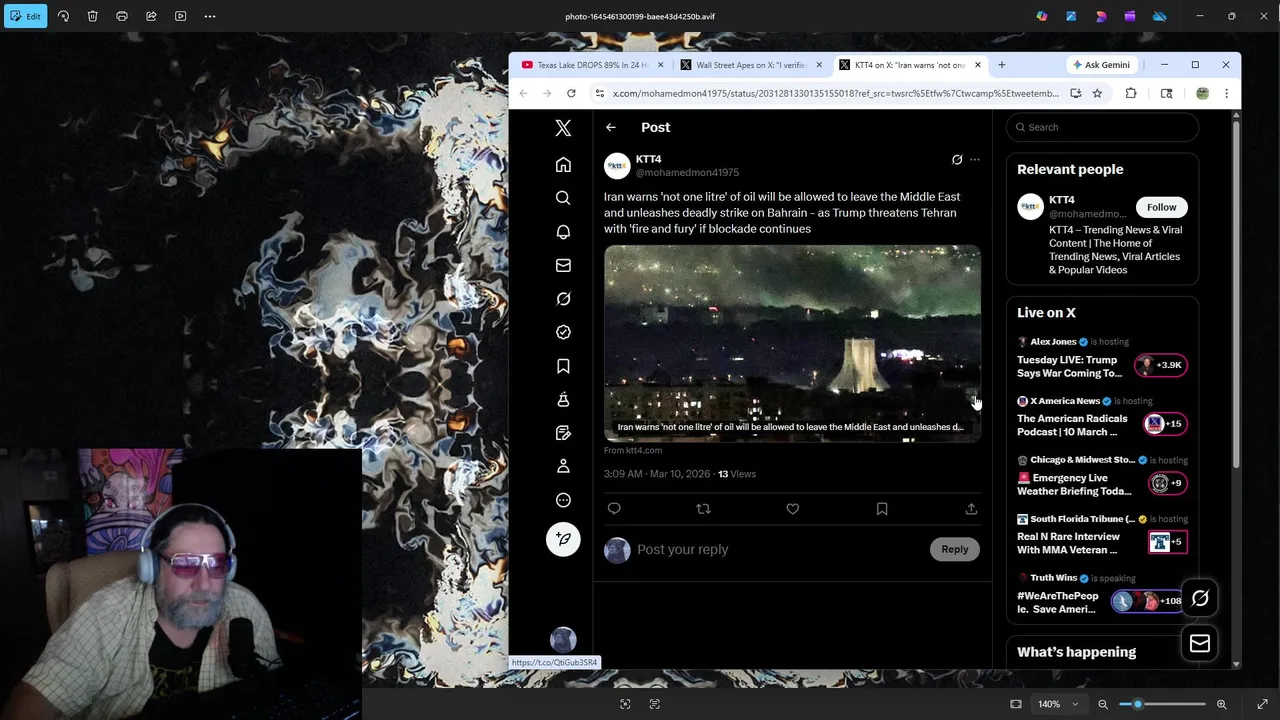Open Copilot from the Photos title bar

point(1042,16)
